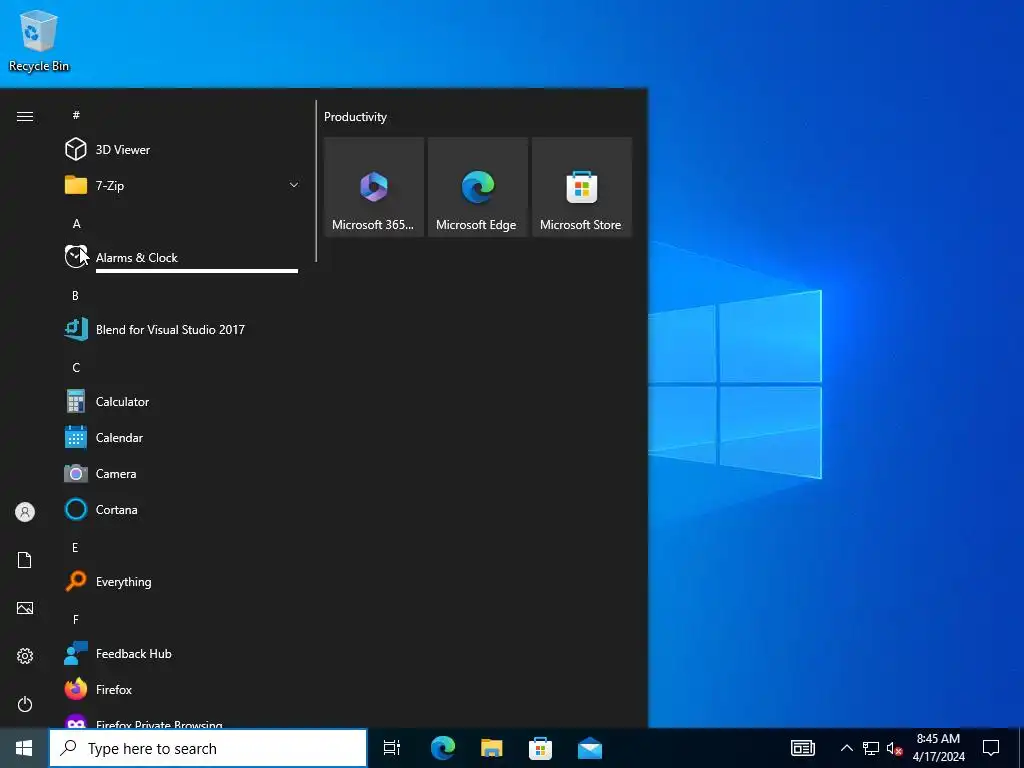Open the Calendar app
1024x768 pixels.
(x=182, y=438)
